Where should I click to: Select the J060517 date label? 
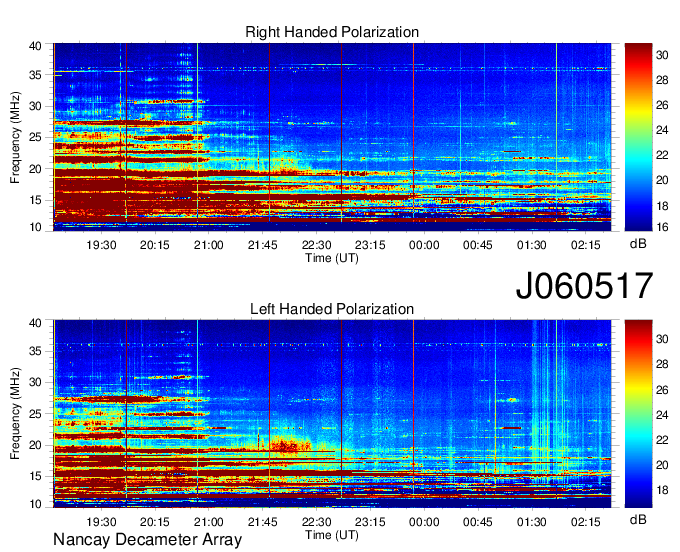584,286
